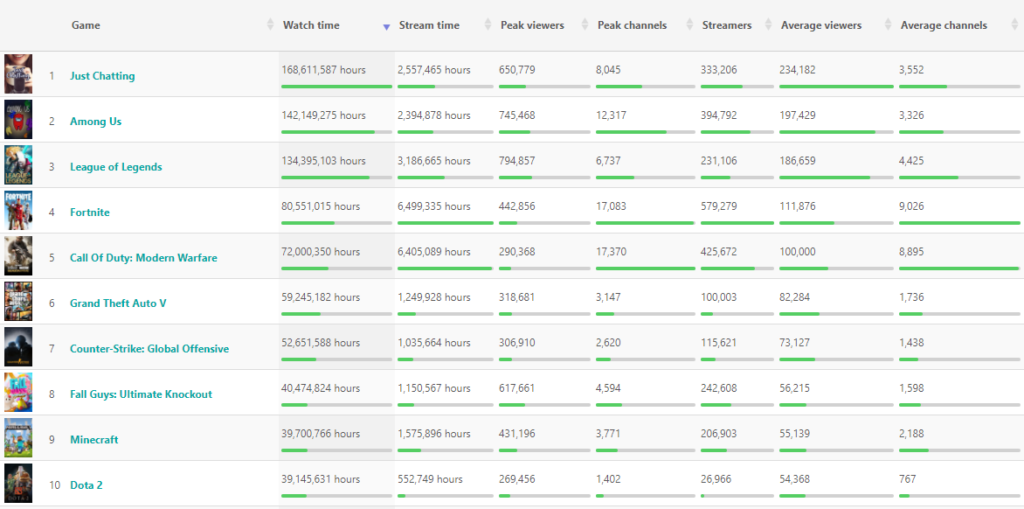Click sort arrows next to Stream time

487,25
